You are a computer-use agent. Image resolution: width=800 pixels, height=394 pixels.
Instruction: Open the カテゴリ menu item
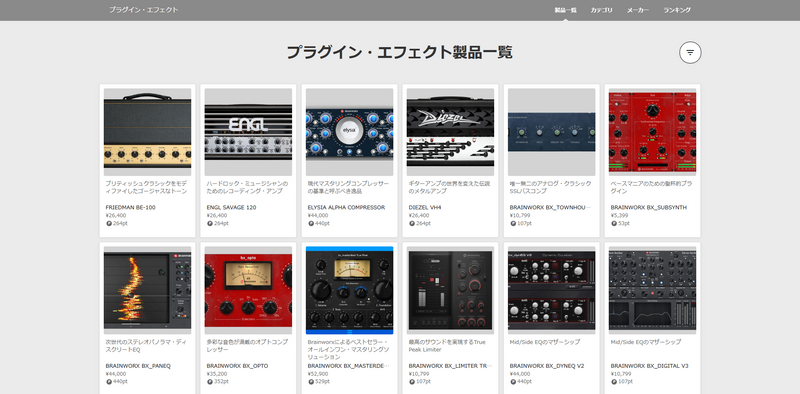pos(602,10)
